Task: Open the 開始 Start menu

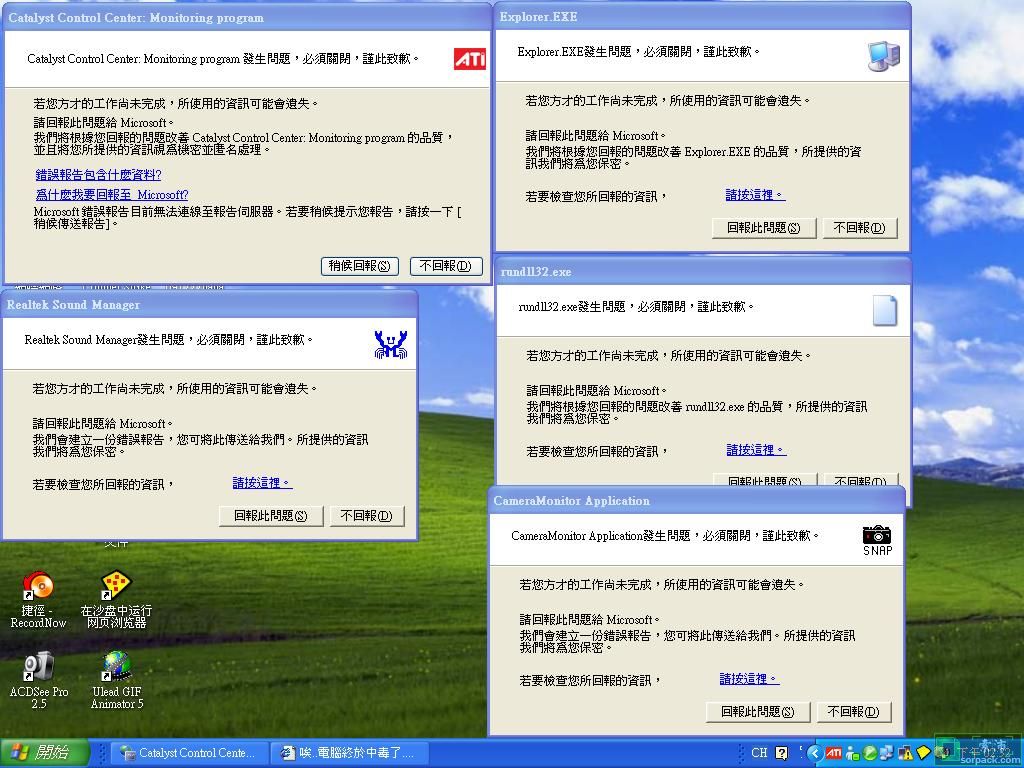Action: [45, 753]
